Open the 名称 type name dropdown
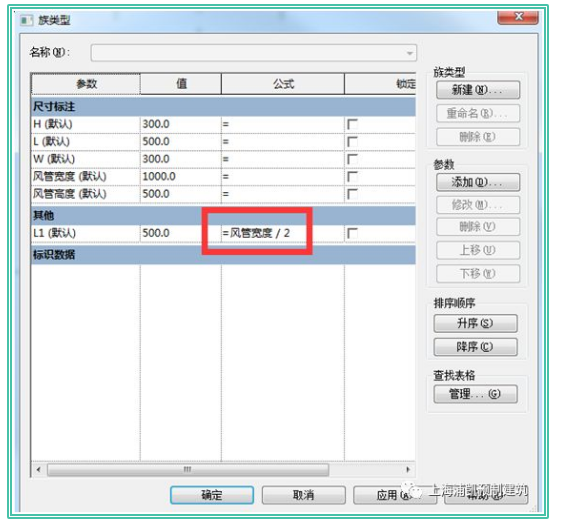 click(254, 53)
